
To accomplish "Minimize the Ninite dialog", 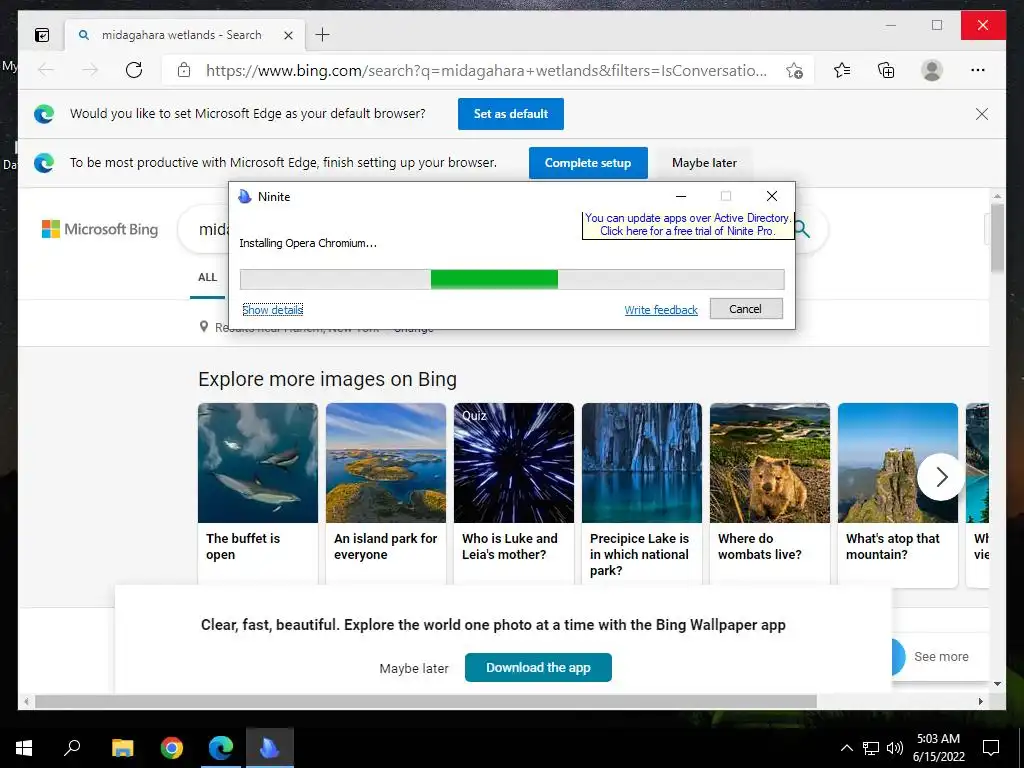I will 680,197.
